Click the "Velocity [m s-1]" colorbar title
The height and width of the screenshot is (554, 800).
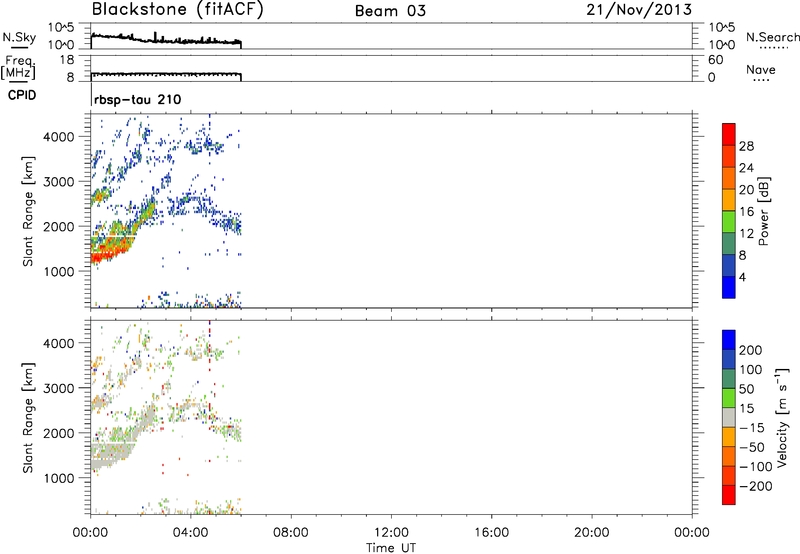(x=782, y=418)
